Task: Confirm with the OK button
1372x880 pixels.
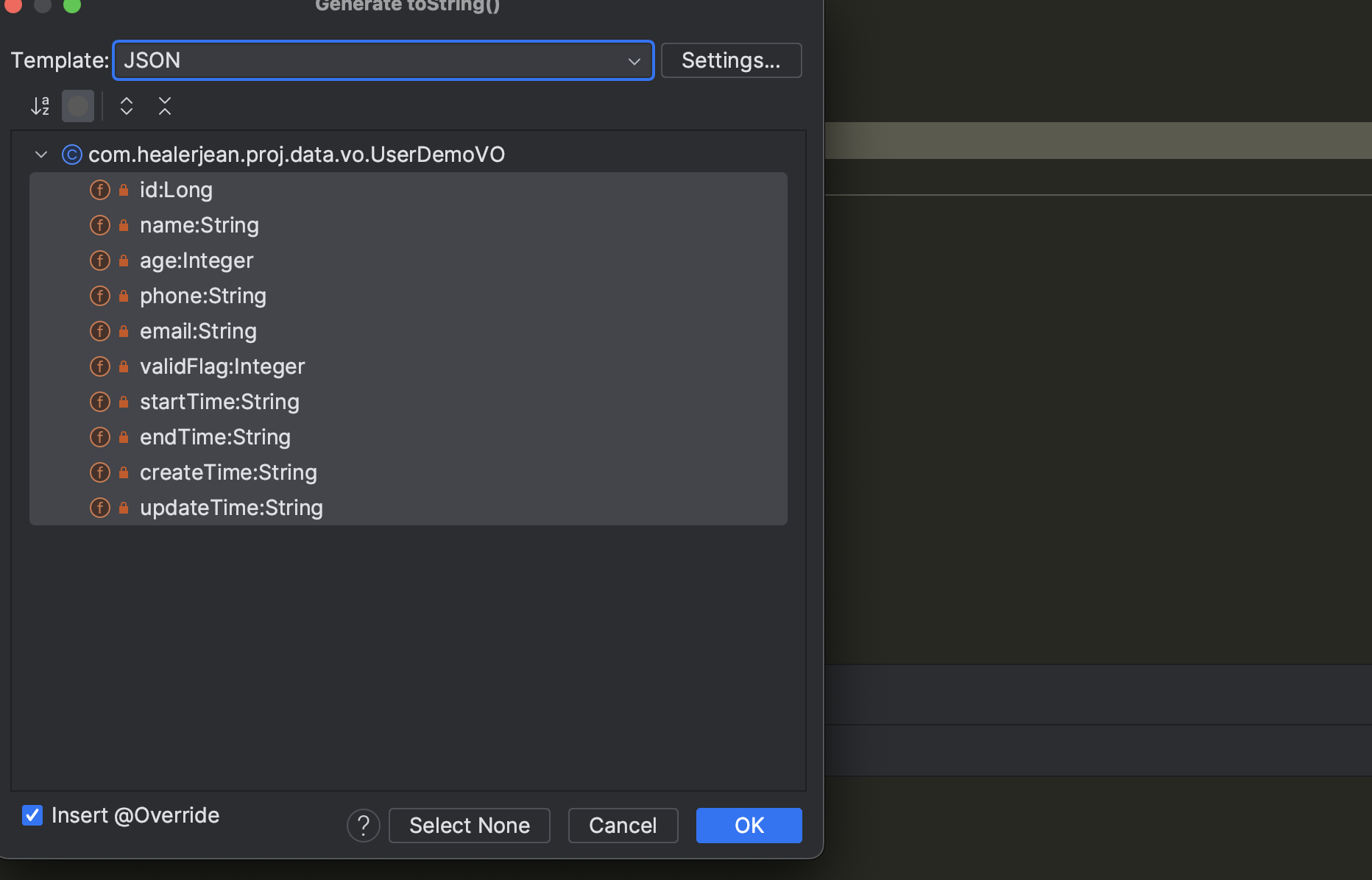Action: click(x=749, y=826)
